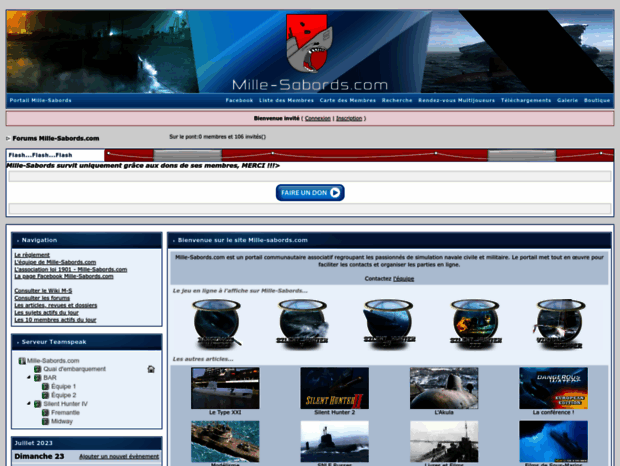Screen dimensions: 620x466
Task: Open the blue underwater submarine thumbnail
Action: pos(553,441)
